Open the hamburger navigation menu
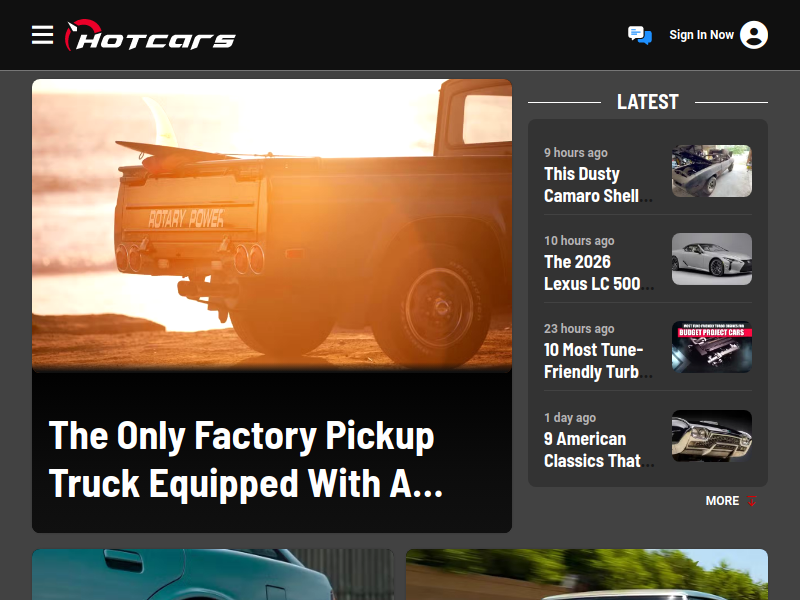 tap(42, 35)
